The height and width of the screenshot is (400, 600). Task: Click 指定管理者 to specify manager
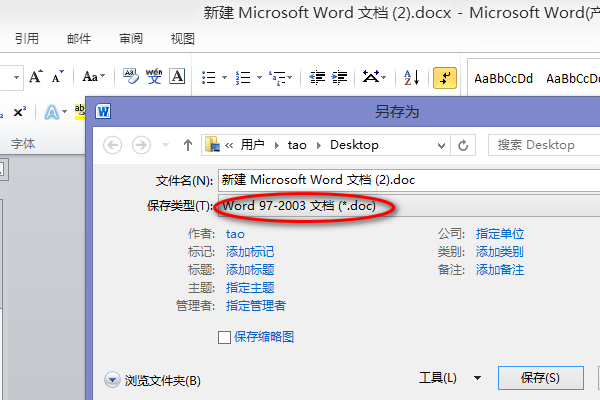pos(256,306)
